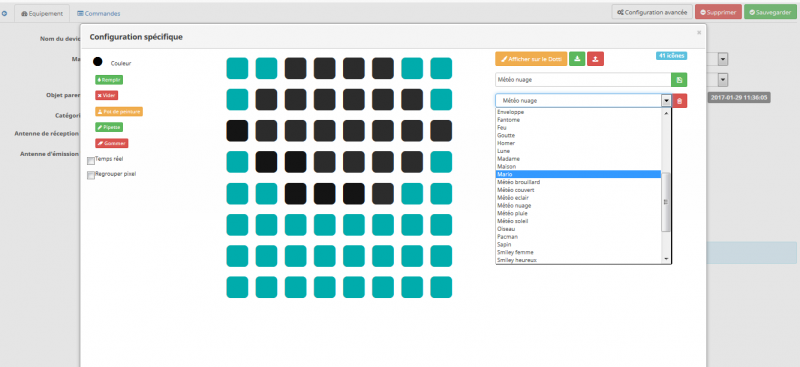The image size is (800, 367).
Task: Click bottom-left teal pixel of the grid
Action: coord(237,287)
